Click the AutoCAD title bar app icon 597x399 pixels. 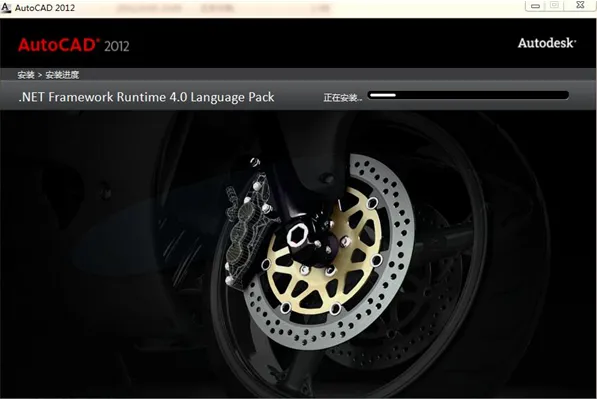click(6, 8)
